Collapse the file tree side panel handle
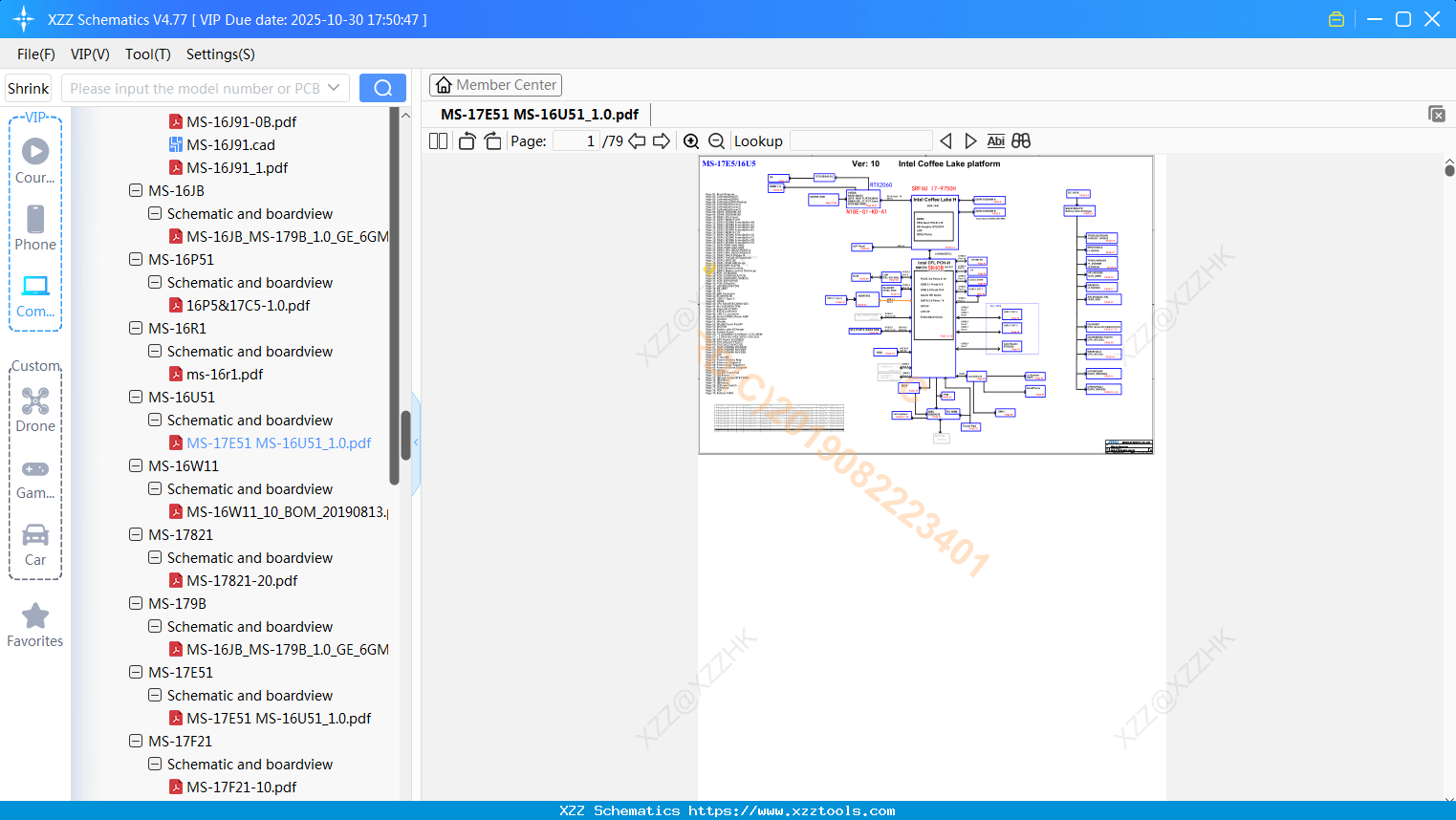 (x=416, y=442)
